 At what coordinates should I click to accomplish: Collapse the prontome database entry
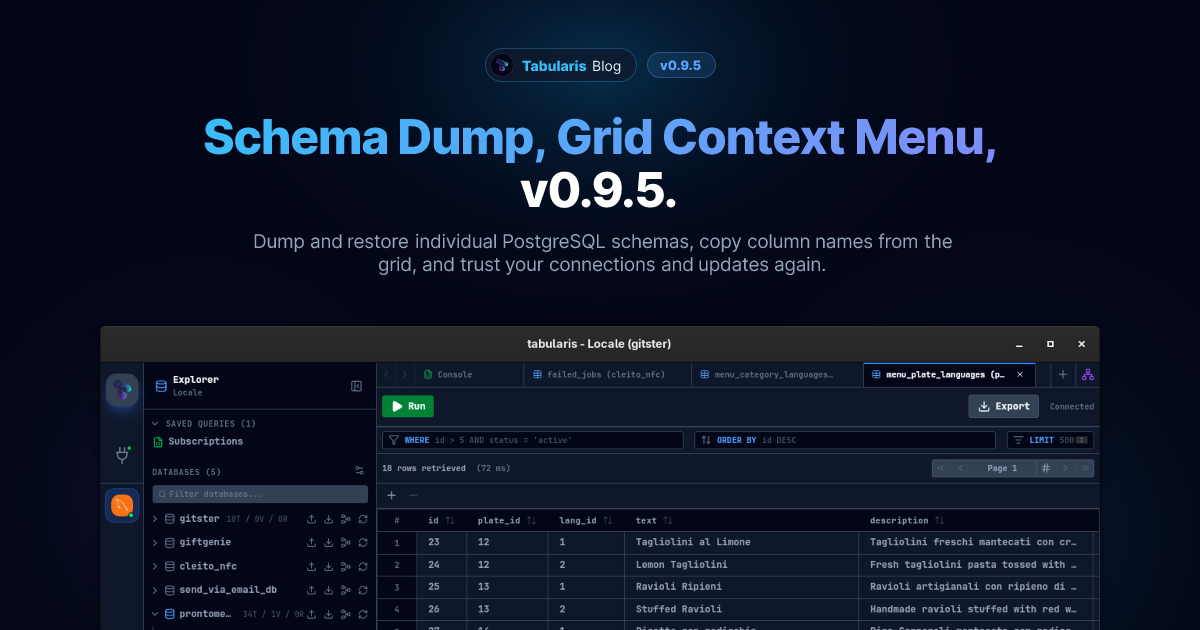(154, 613)
